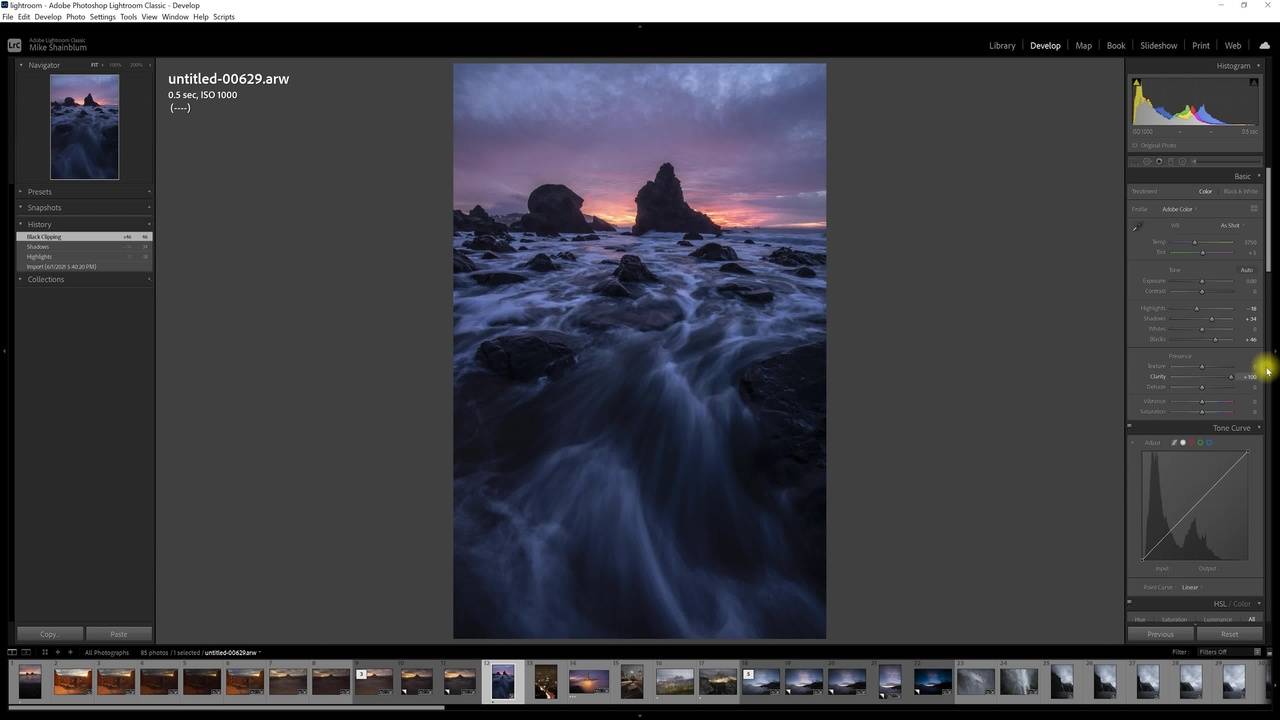
Task: Toggle the highlight clipping indicator in histogram
Action: 1253,82
